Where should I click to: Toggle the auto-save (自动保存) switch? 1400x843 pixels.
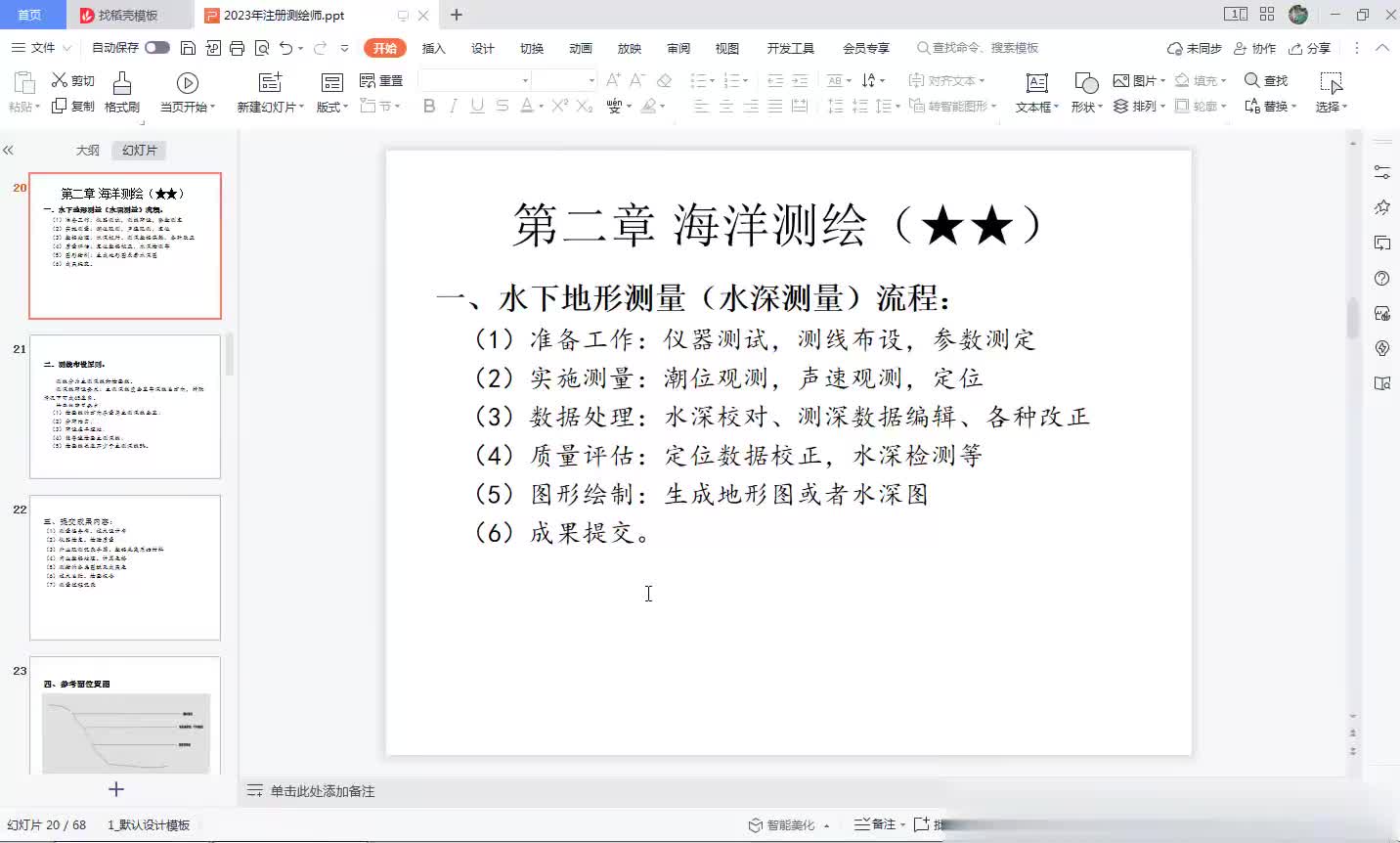tap(156, 48)
